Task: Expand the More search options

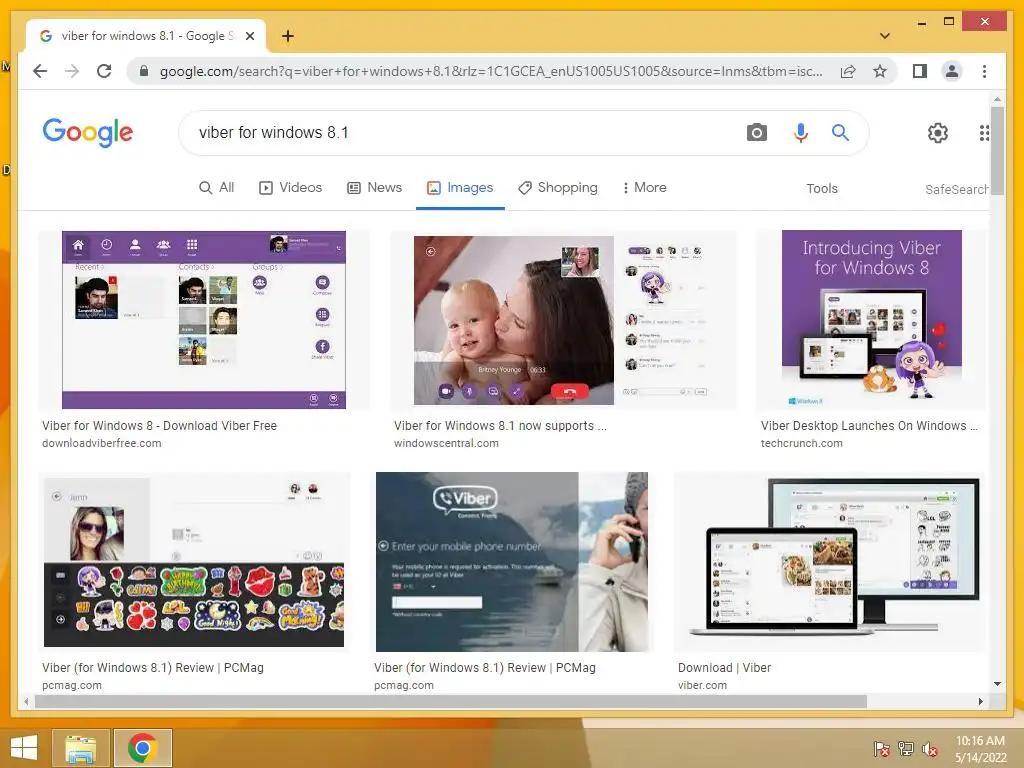Action: tap(645, 187)
